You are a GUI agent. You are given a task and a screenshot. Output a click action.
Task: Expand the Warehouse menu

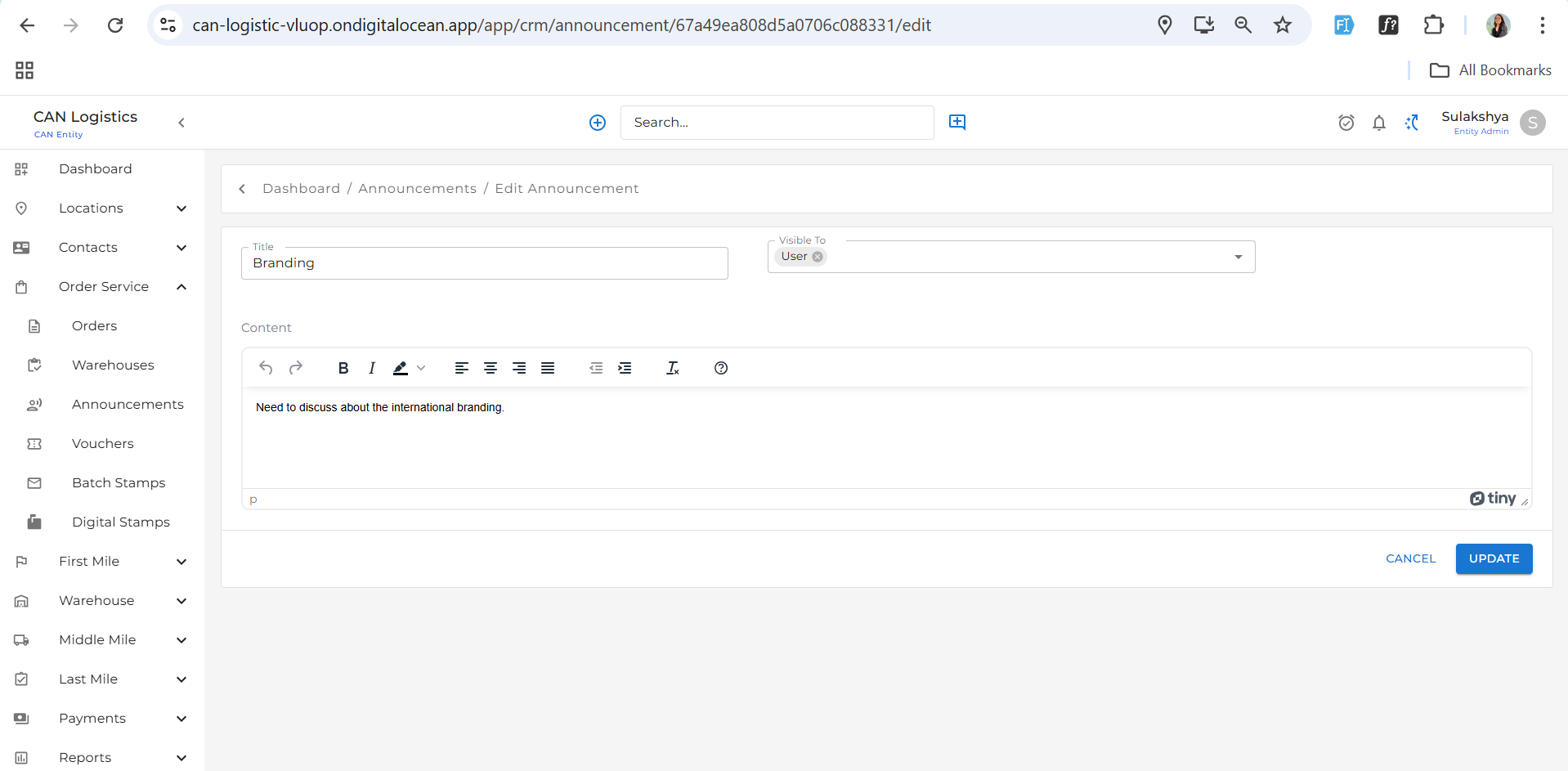click(102, 601)
